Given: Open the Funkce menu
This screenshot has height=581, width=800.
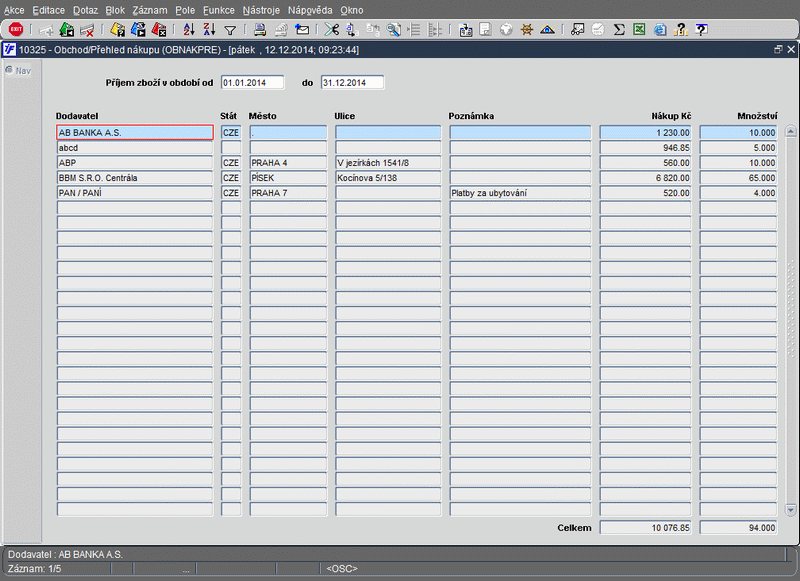Looking at the screenshot, I should [x=219, y=10].
